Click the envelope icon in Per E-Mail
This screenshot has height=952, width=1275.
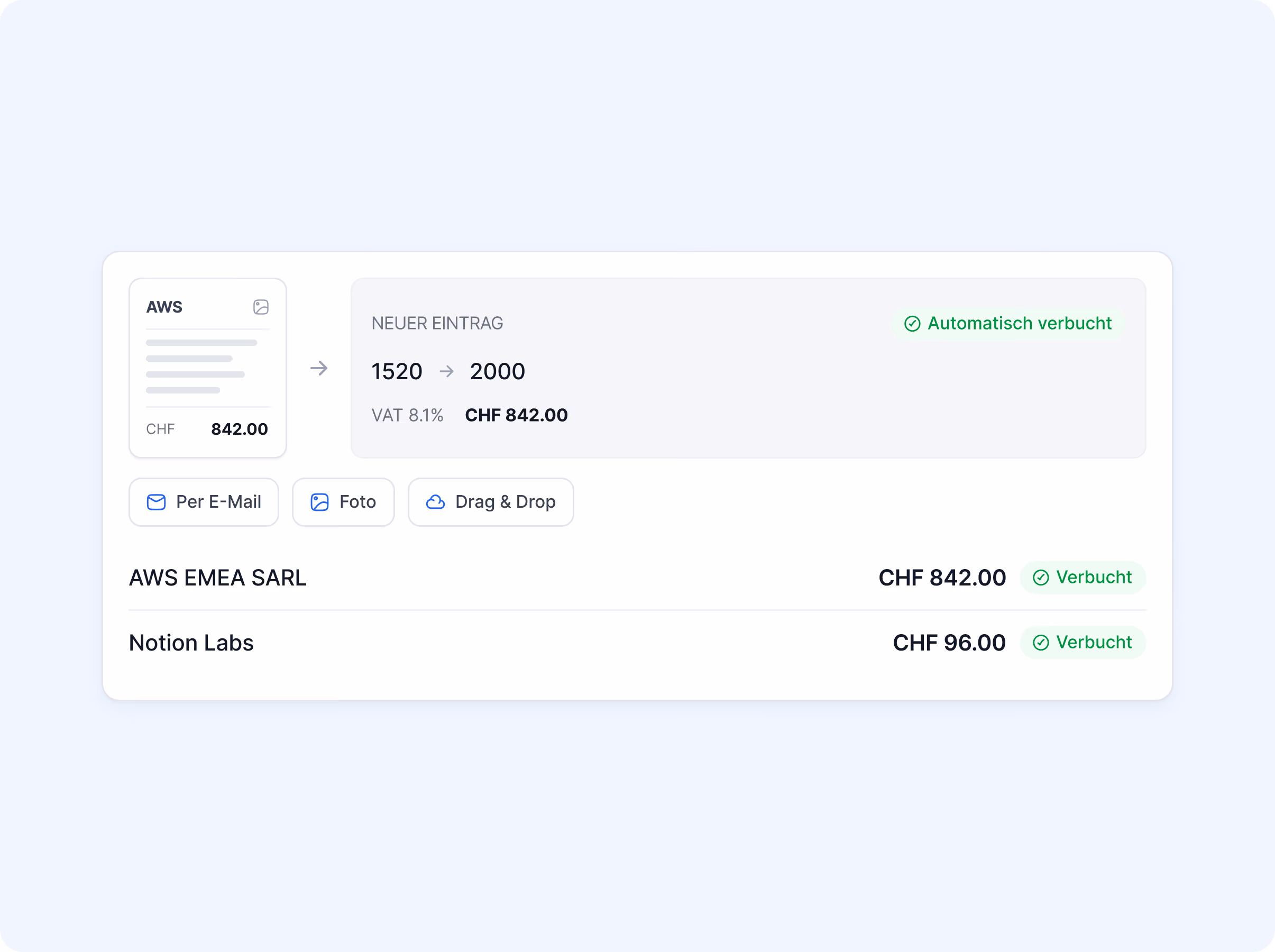coord(156,502)
